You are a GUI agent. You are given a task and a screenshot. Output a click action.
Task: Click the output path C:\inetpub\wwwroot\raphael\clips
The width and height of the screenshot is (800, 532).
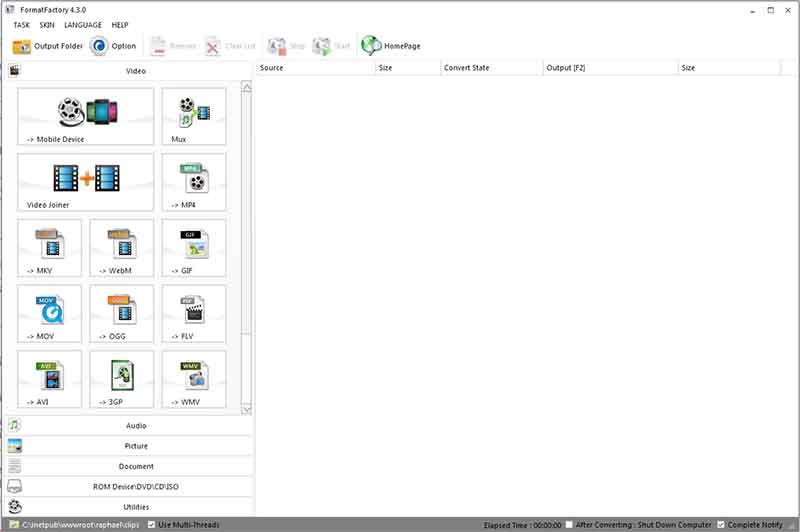pyautogui.click(x=81, y=525)
